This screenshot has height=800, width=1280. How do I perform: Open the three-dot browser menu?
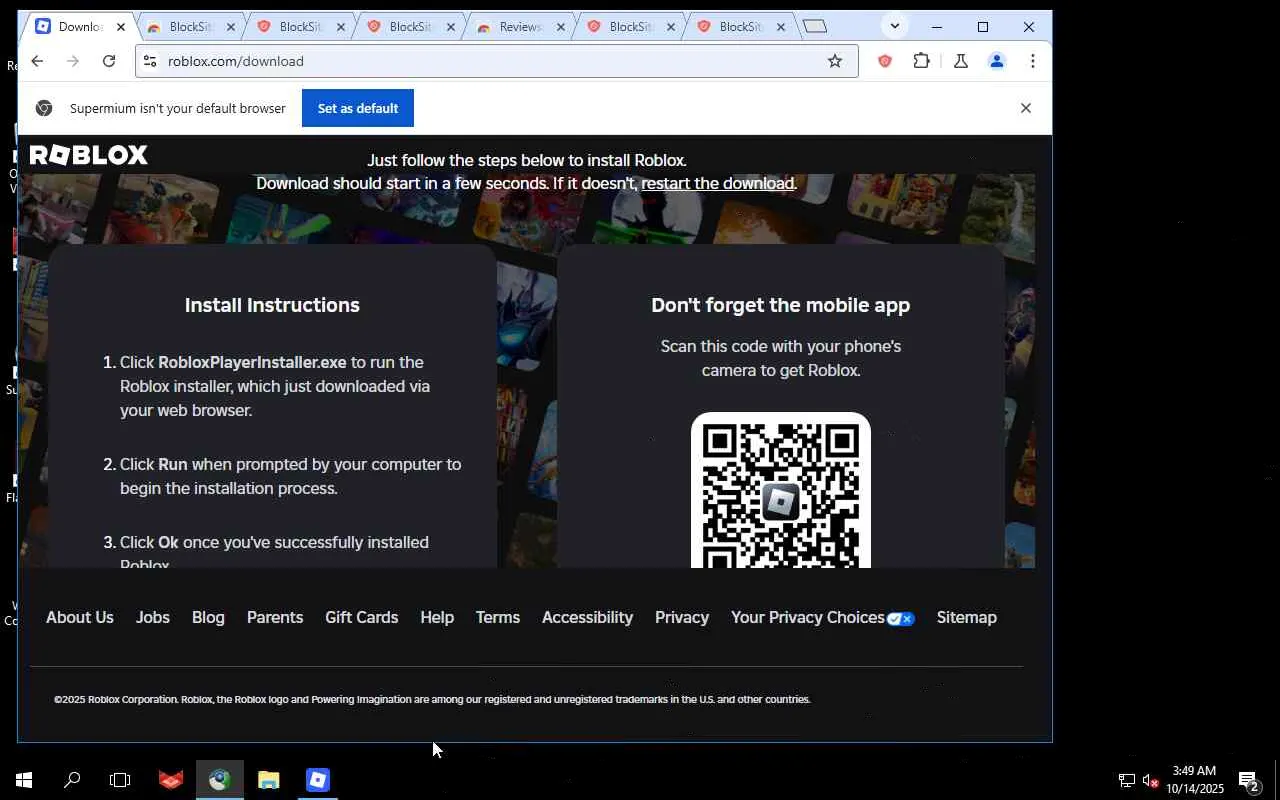point(1032,61)
